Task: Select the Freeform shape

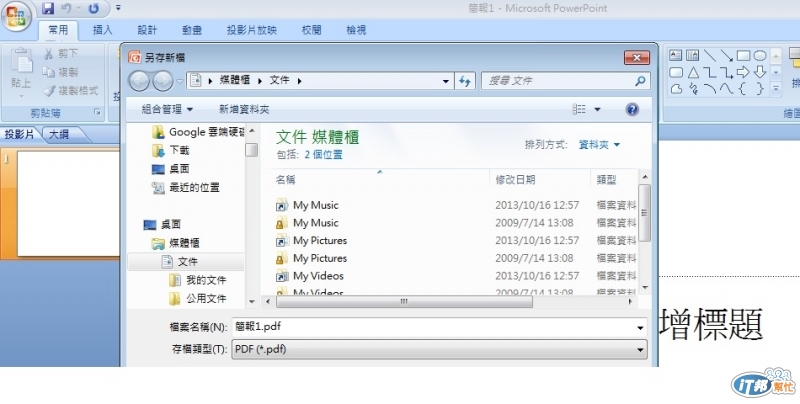Action: (x=676, y=89)
